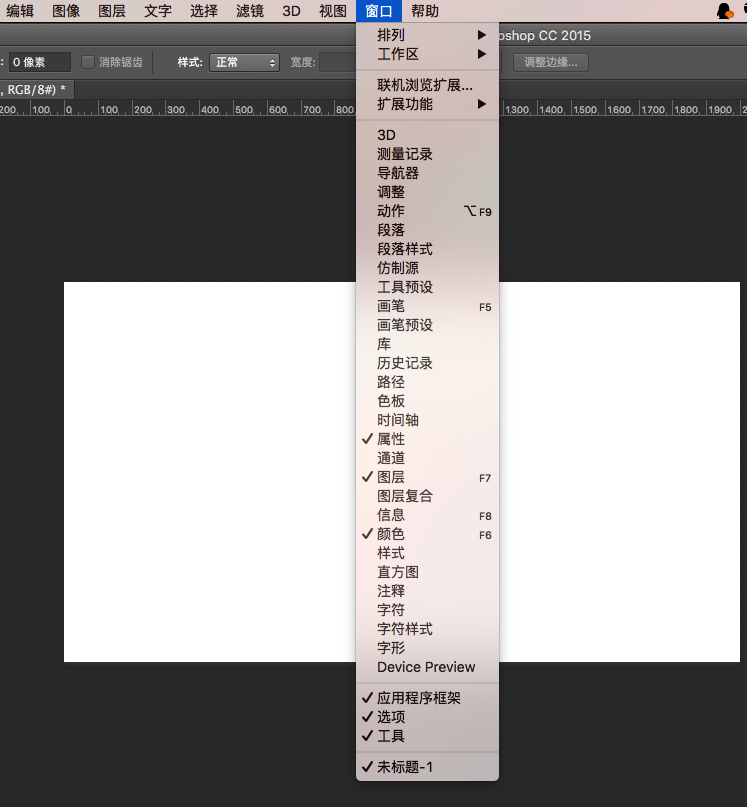
Task: Show the 路径 panel
Action: (427, 382)
